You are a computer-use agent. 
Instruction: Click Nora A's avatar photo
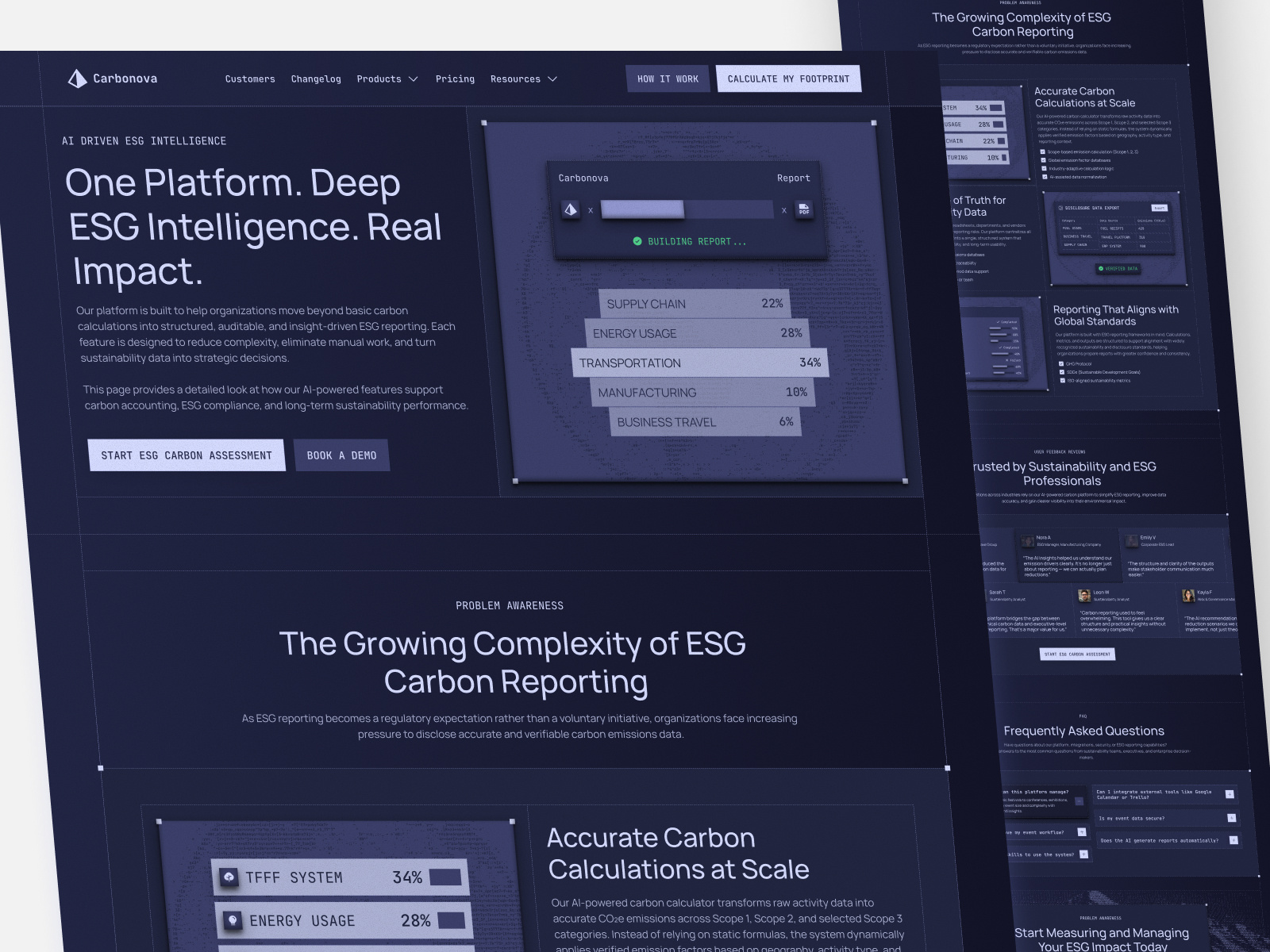coord(1028,541)
